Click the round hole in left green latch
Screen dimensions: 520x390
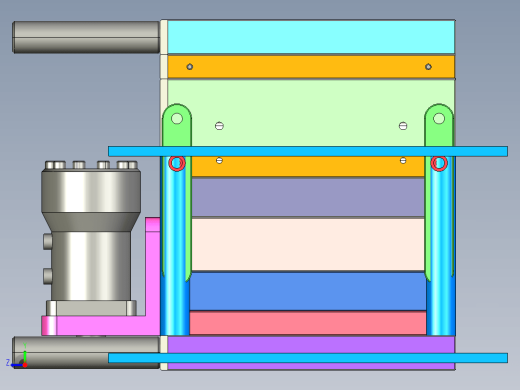click(x=177, y=118)
